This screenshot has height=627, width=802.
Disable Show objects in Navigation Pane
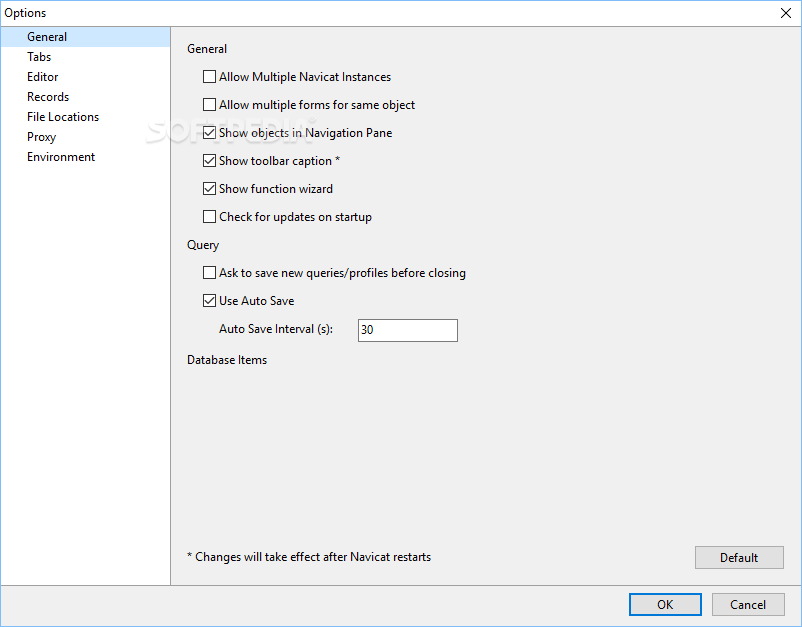(x=210, y=133)
